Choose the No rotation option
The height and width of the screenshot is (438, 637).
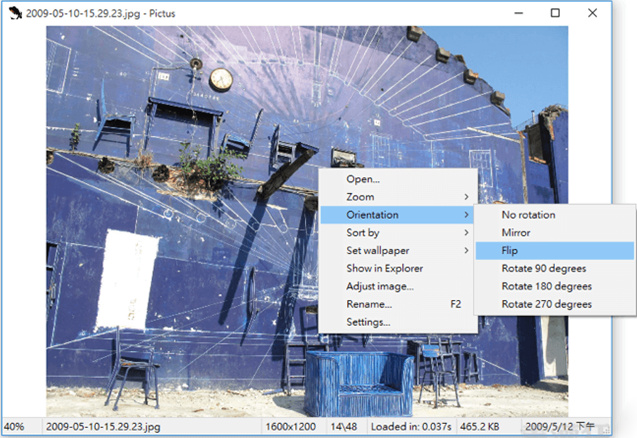529,215
